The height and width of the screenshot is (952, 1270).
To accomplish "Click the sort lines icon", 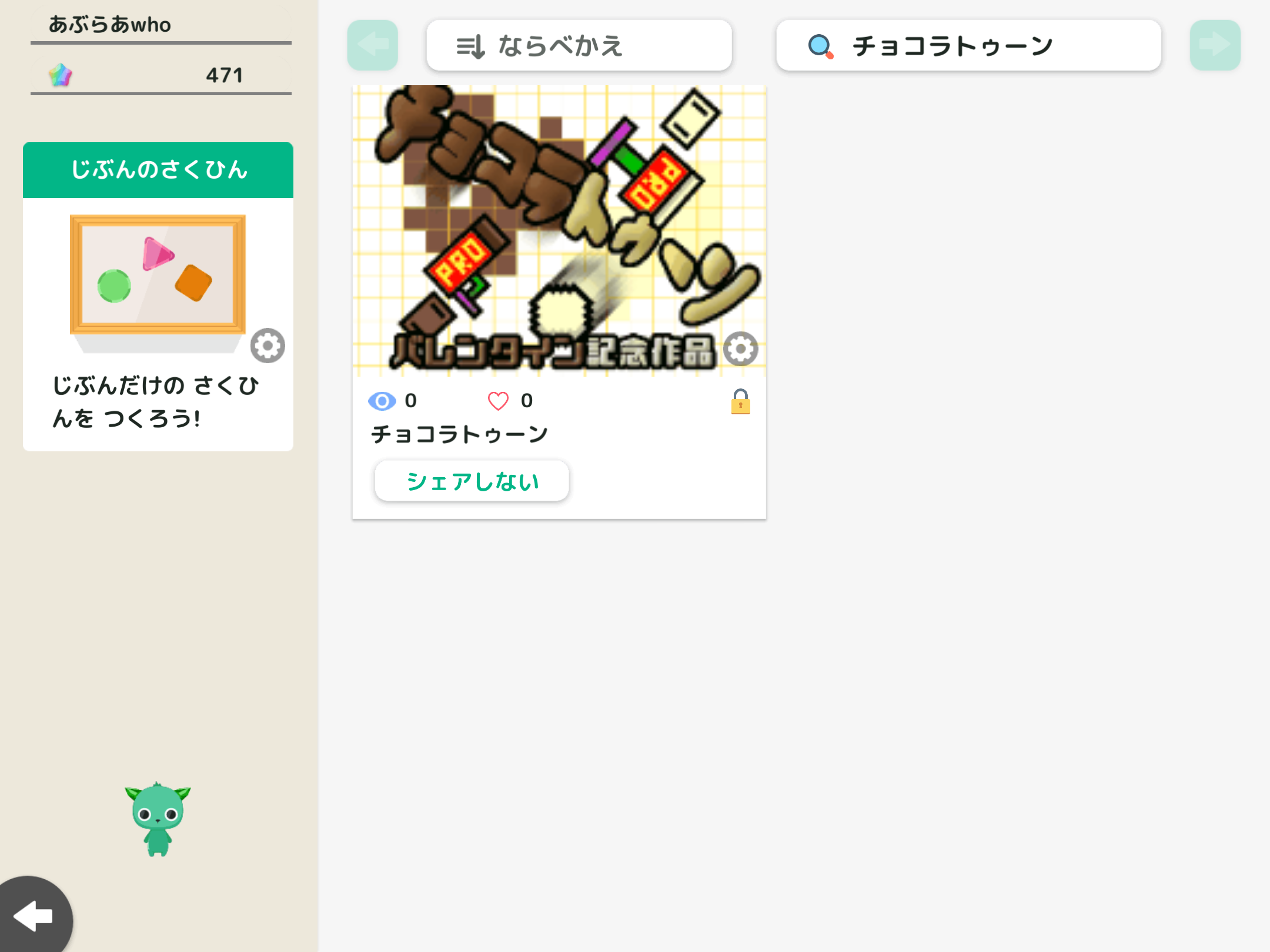I will [x=470, y=46].
